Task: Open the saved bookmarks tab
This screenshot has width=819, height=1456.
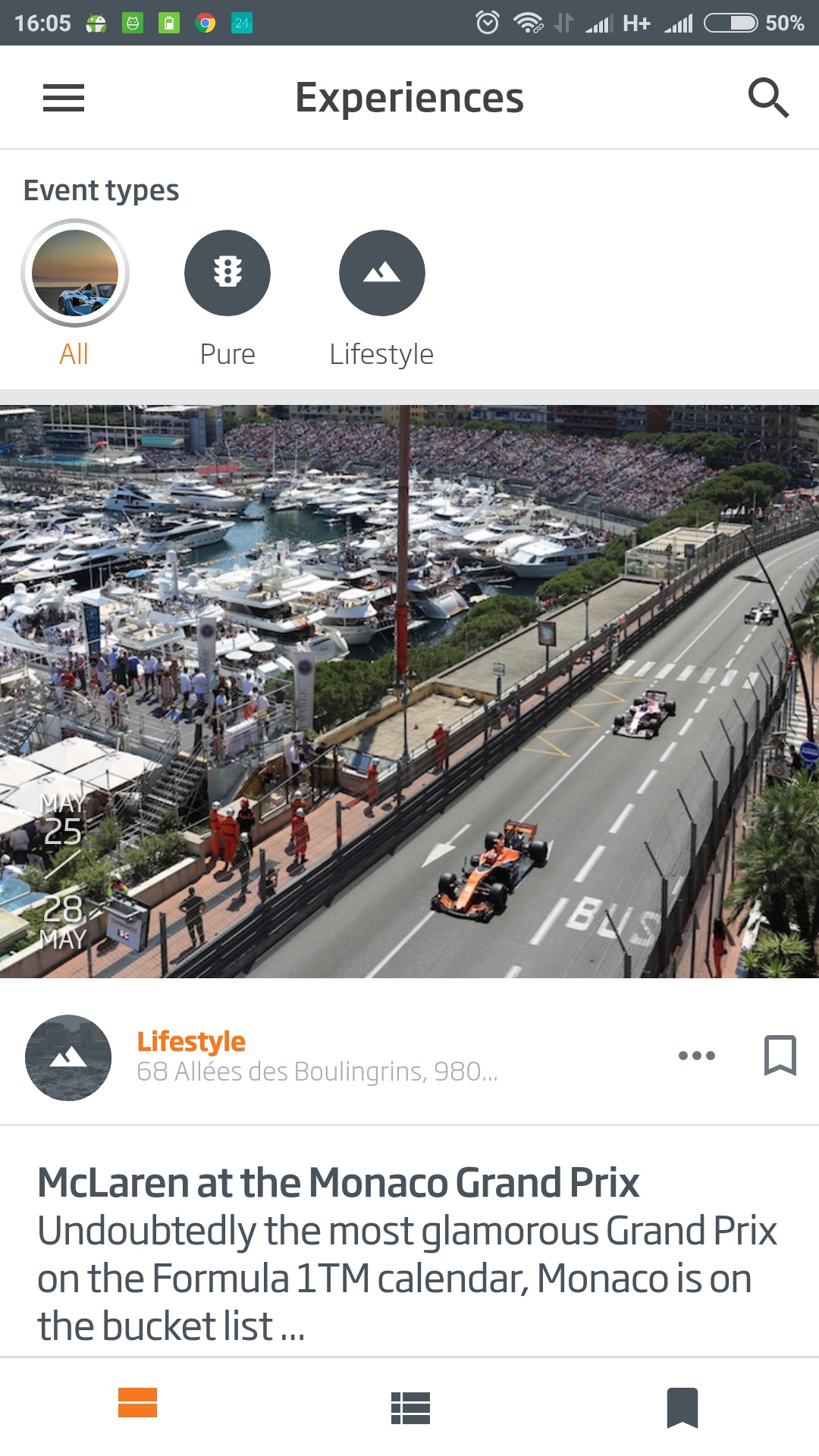Action: (x=682, y=1408)
